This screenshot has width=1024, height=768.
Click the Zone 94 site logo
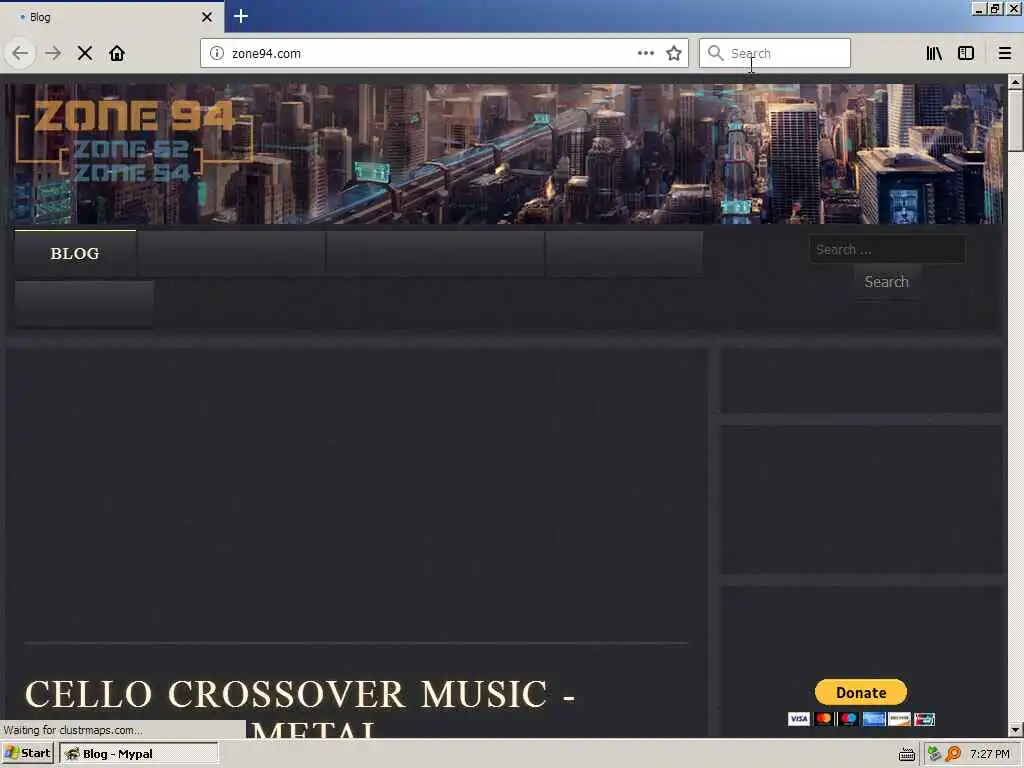click(134, 140)
